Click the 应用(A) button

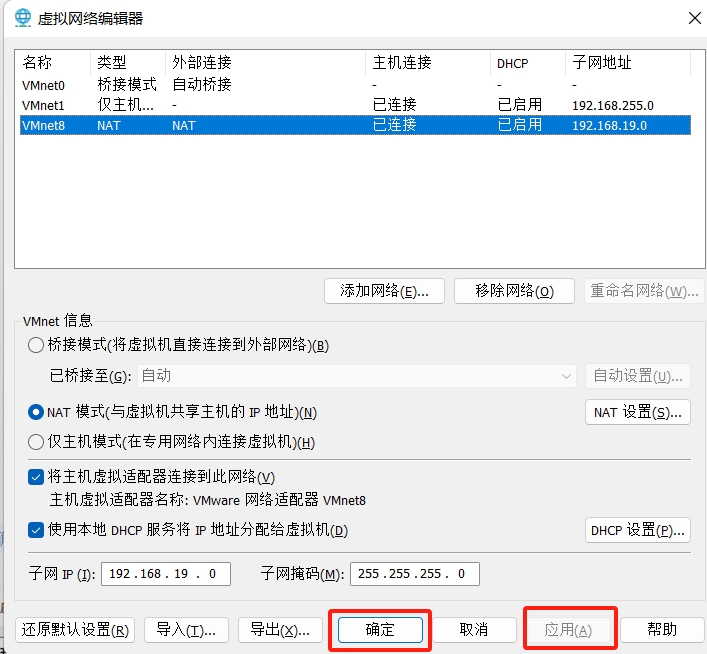(568, 630)
